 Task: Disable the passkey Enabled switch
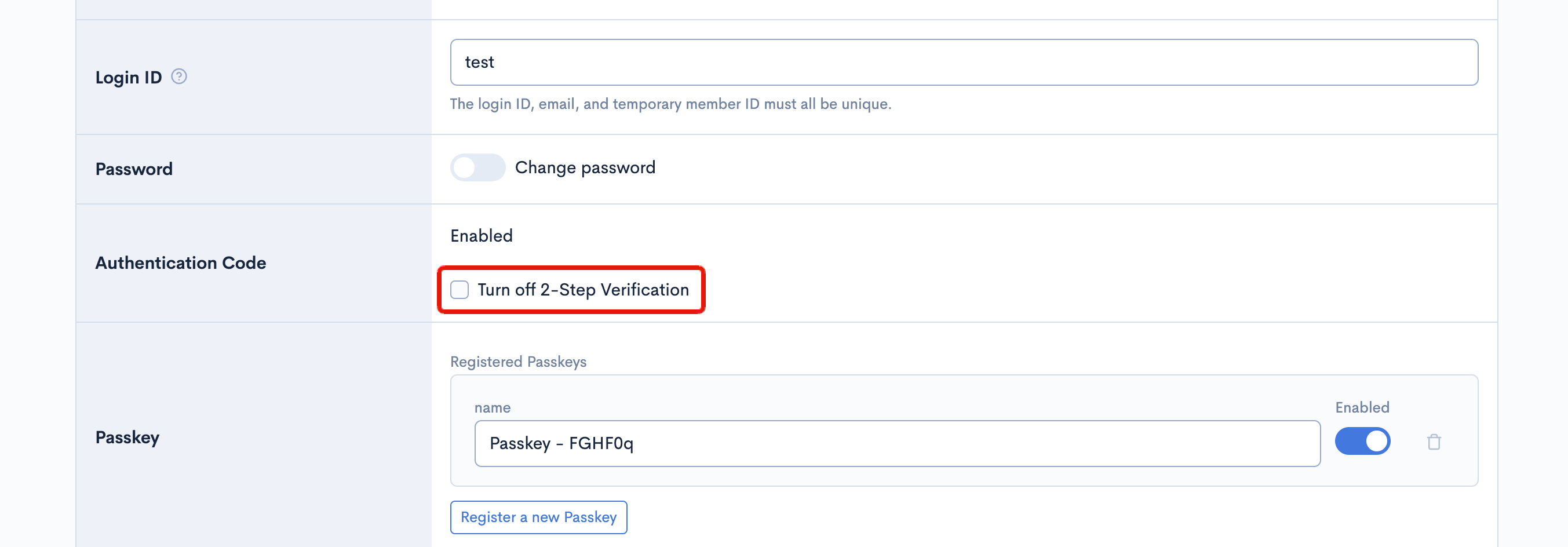point(1363,440)
